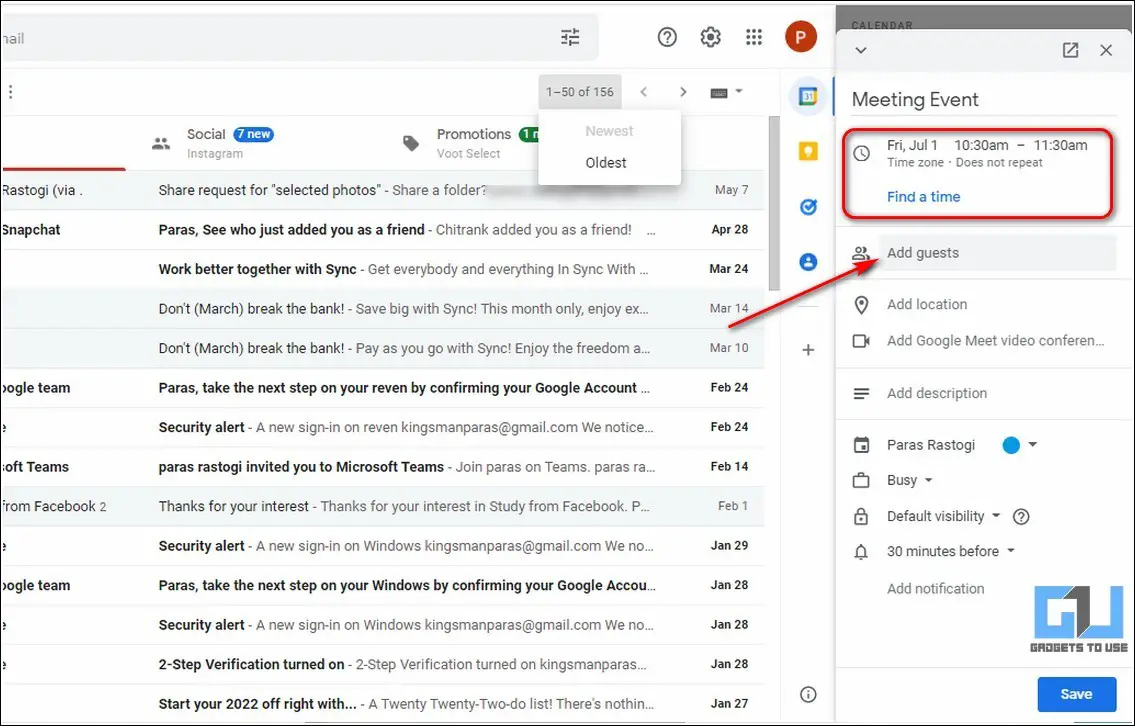
Task: Expand the Default visibility dropdown
Action: [x=943, y=516]
